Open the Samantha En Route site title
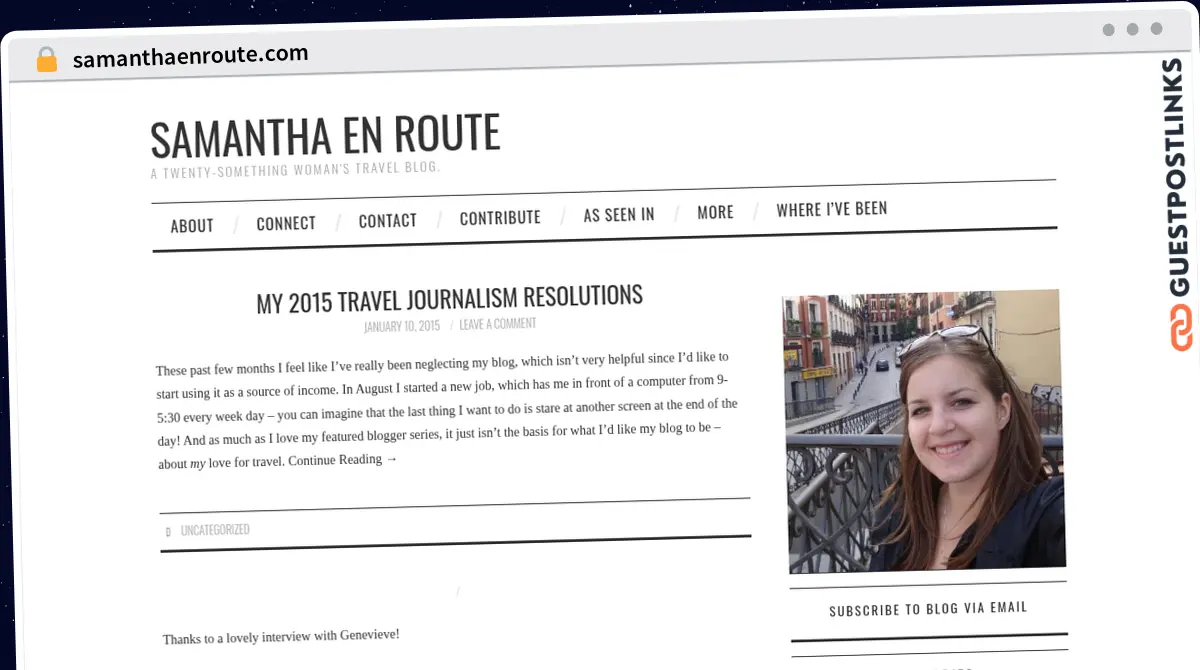 point(325,136)
